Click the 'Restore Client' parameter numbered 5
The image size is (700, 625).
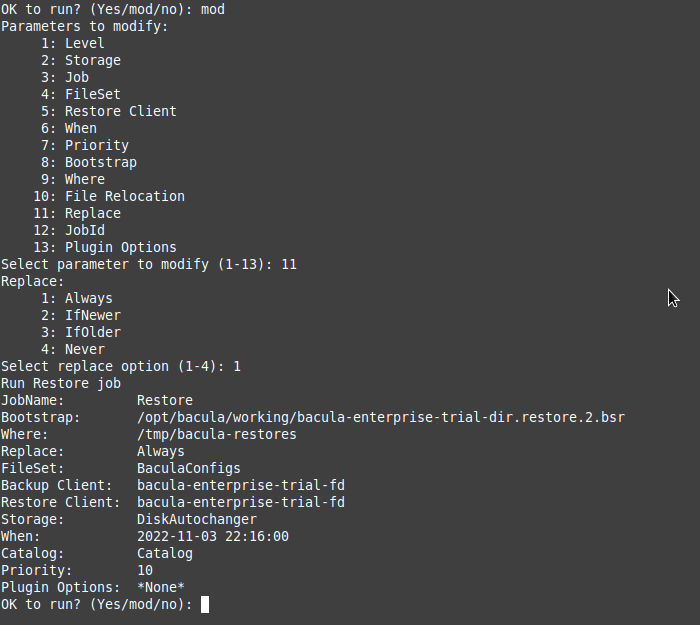point(109,111)
